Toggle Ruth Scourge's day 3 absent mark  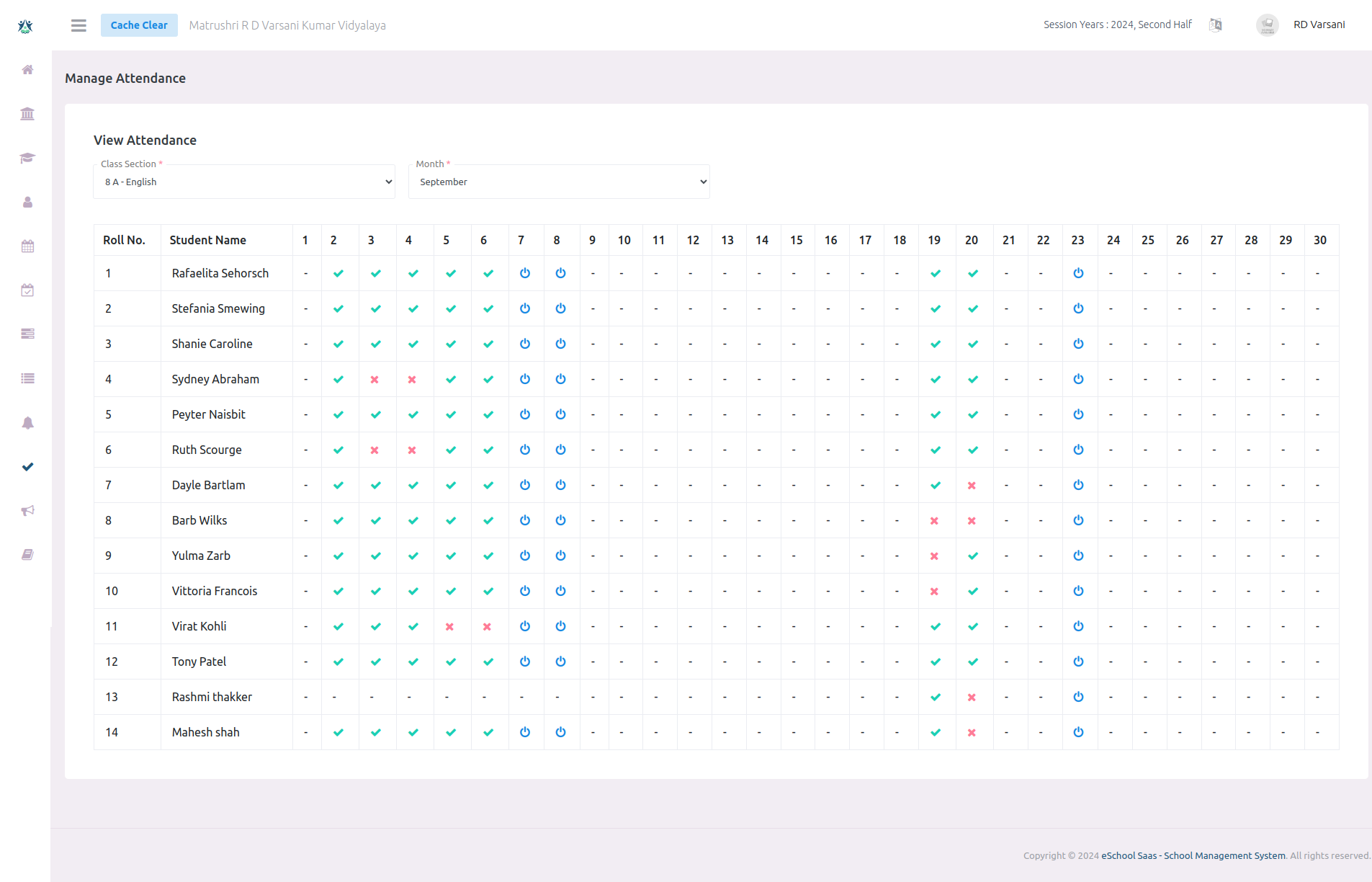375,450
